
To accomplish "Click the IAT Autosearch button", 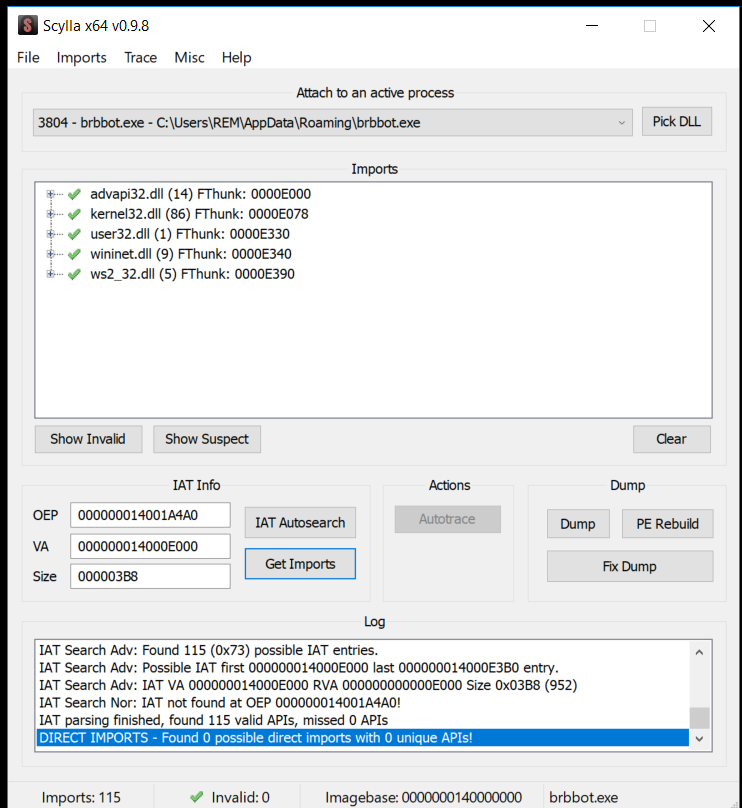I will point(300,522).
